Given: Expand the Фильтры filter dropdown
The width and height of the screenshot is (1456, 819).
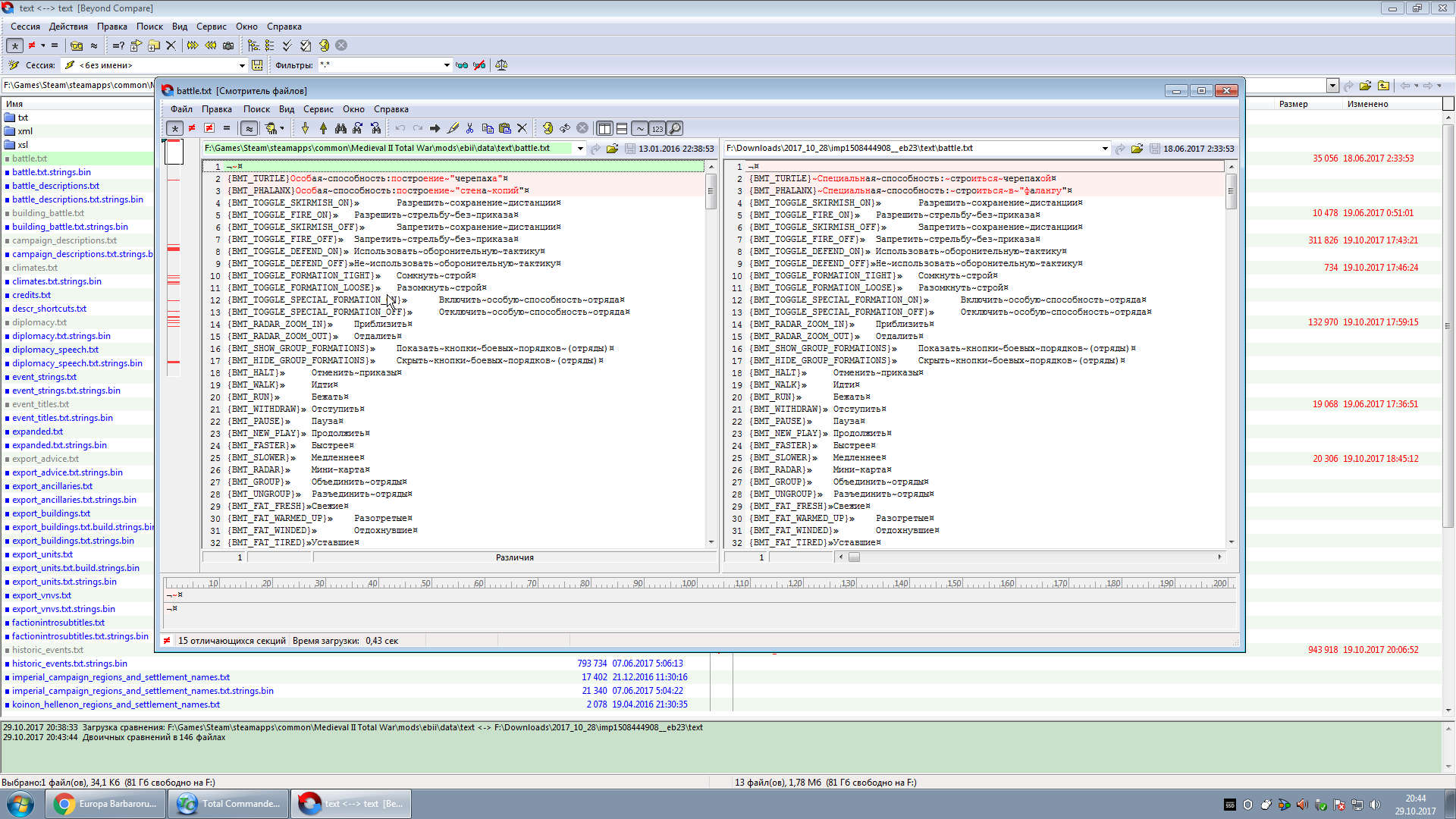Looking at the screenshot, I should pyautogui.click(x=446, y=65).
